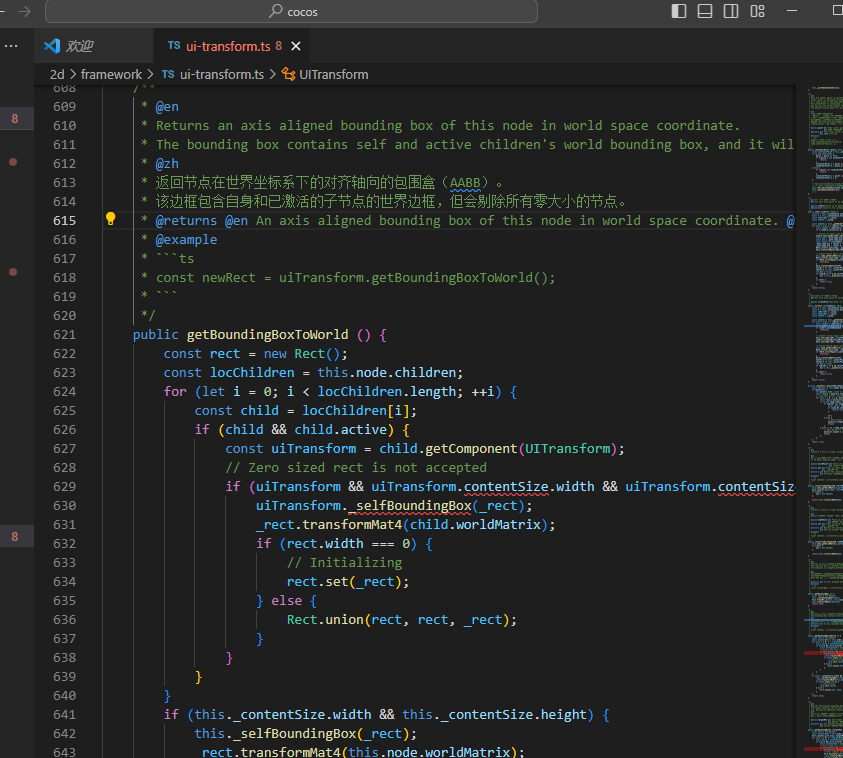This screenshot has width=843, height=758.
Task: Toggle the bottom panel layout icon
Action: click(x=705, y=11)
